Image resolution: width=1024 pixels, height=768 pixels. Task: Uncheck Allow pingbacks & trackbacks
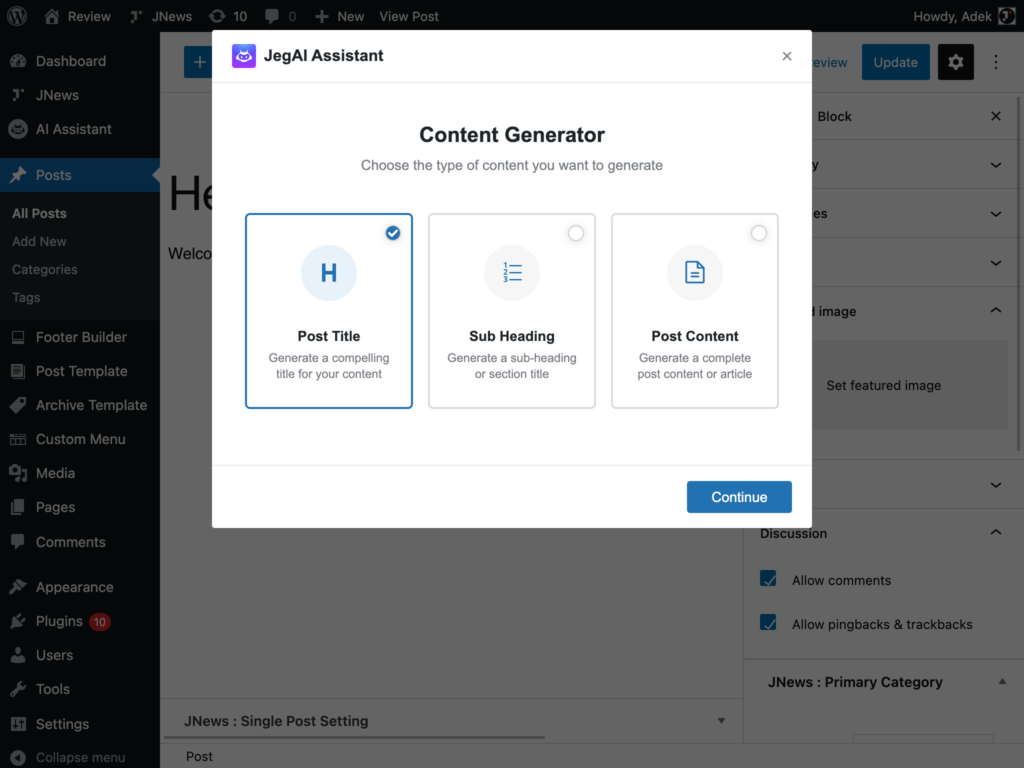[768, 624]
